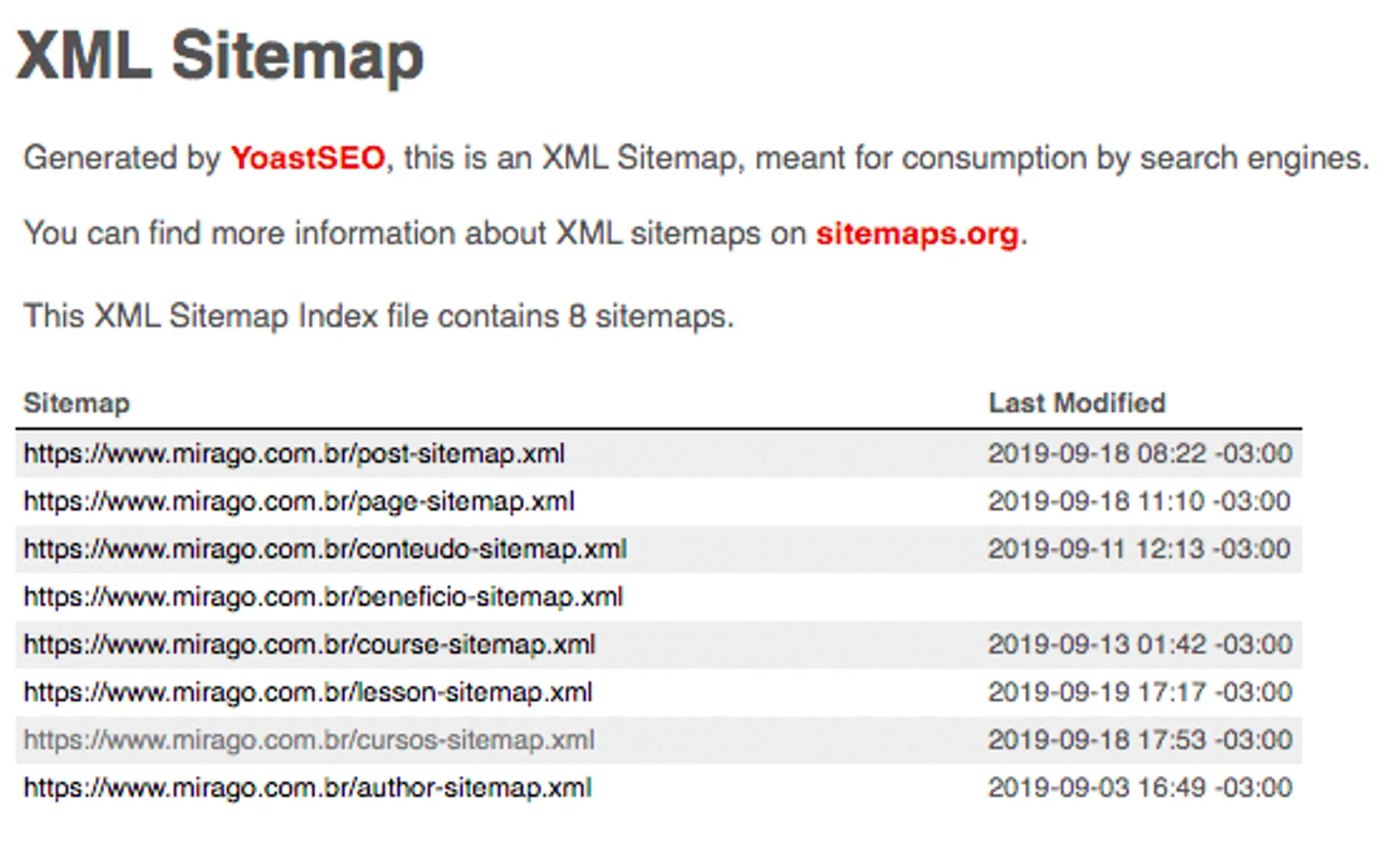
Task: Follow the cursos-sitemap.xml link
Action: click(309, 740)
